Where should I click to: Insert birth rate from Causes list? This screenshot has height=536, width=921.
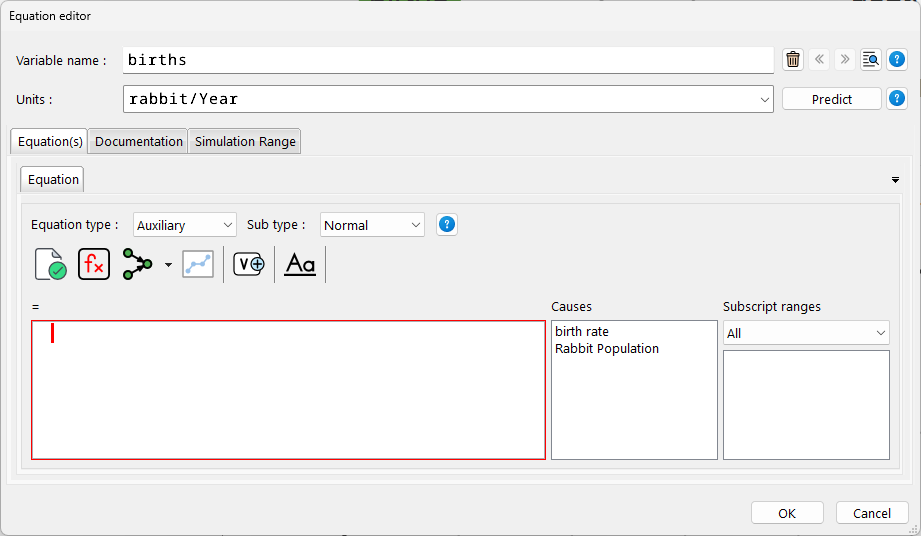pyautogui.click(x=582, y=332)
